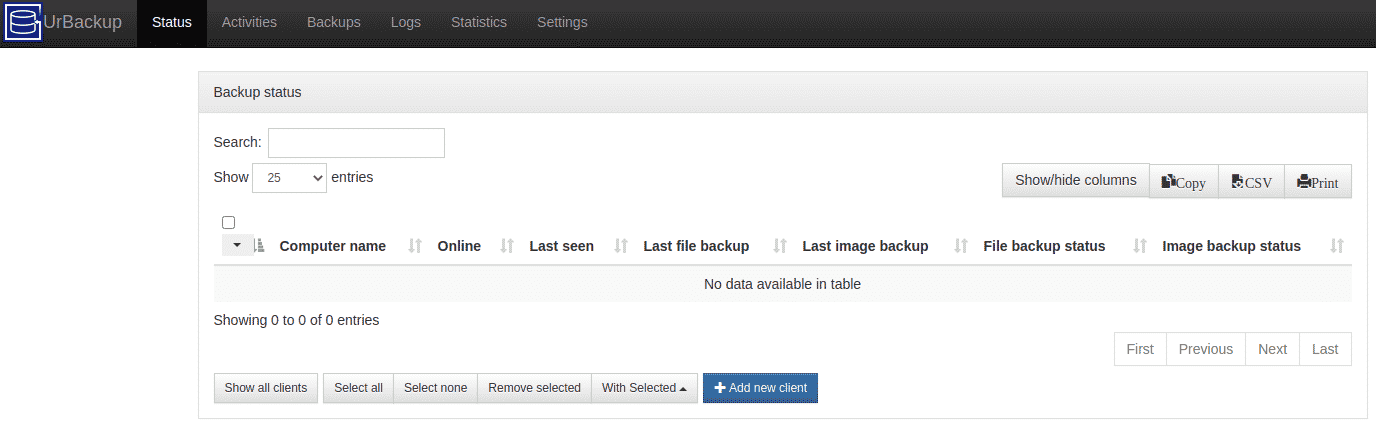Click the Show/hide columns button
This screenshot has height=423, width=1376.
[x=1076, y=181]
